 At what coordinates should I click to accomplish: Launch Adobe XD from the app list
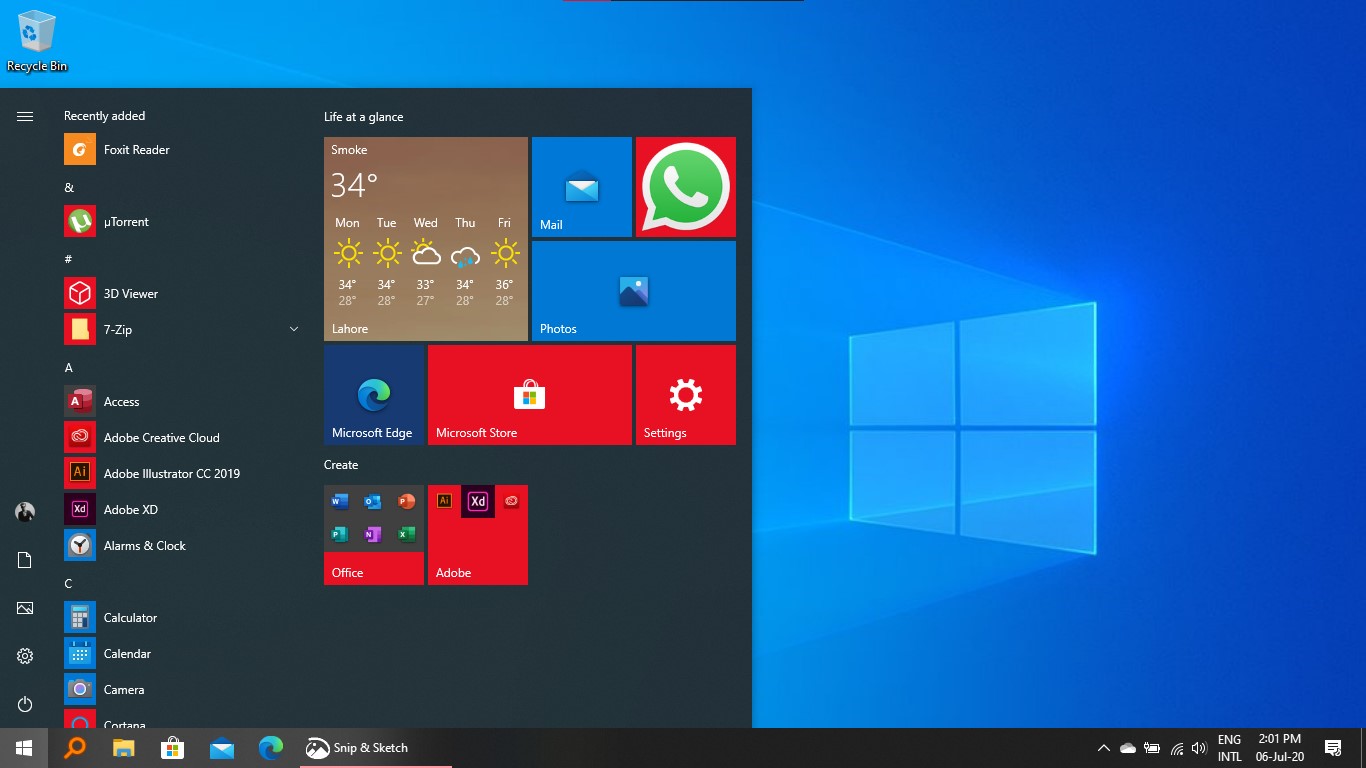coord(182,510)
